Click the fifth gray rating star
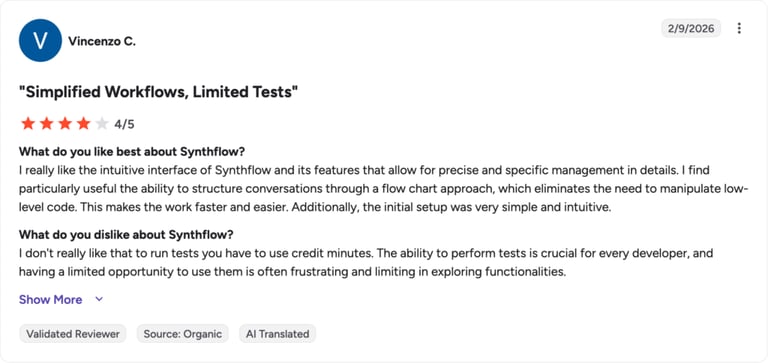This screenshot has width=768, height=363. (102, 124)
